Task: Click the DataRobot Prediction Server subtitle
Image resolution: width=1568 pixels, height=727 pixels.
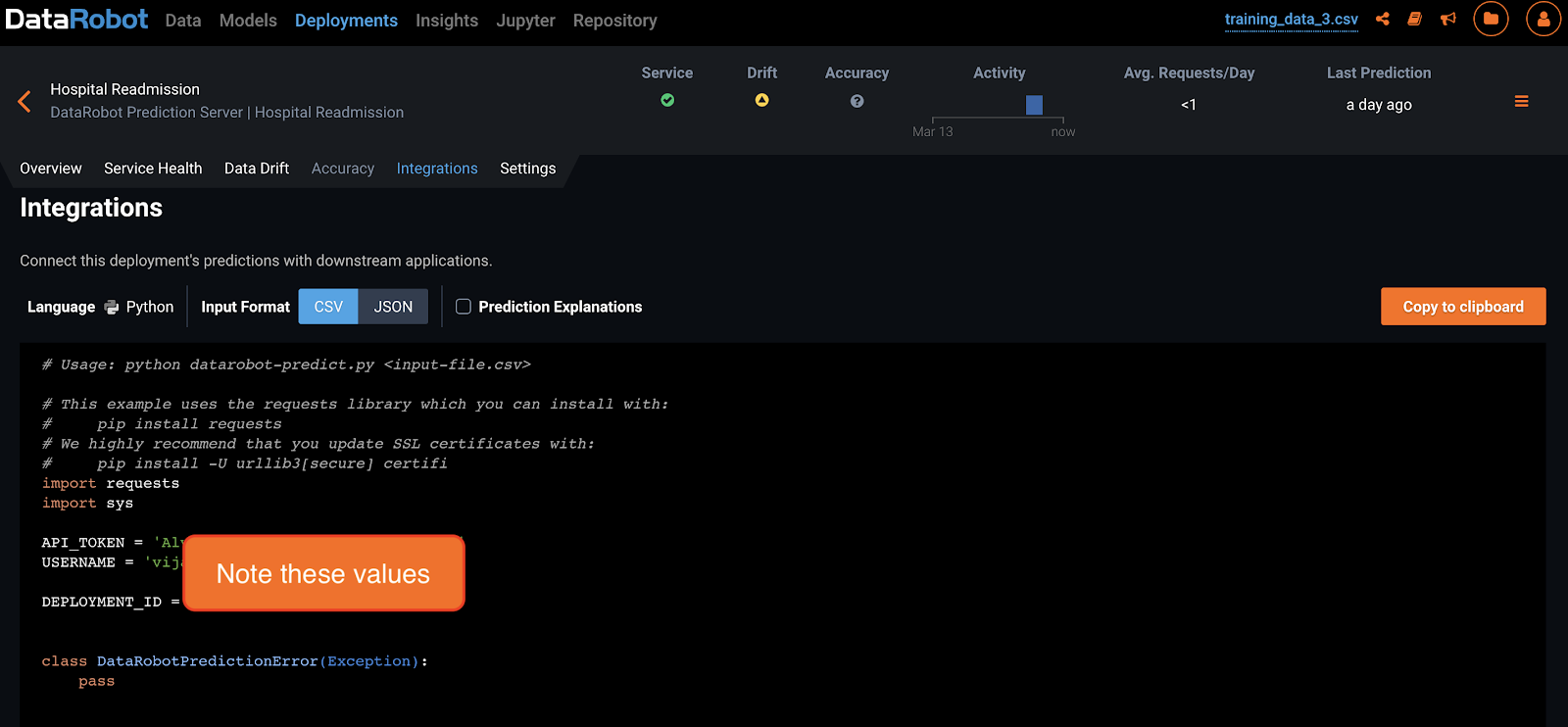Action: coord(227,113)
